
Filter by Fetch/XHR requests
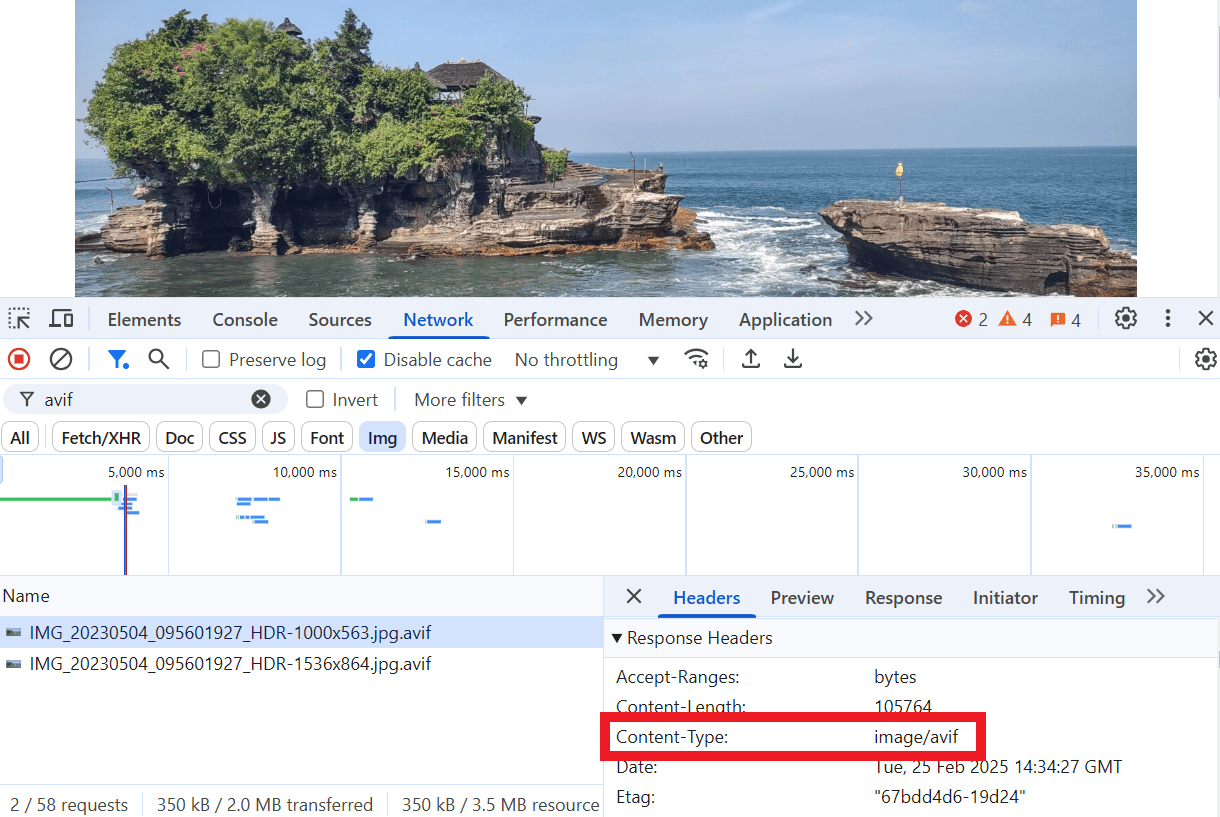(x=101, y=438)
